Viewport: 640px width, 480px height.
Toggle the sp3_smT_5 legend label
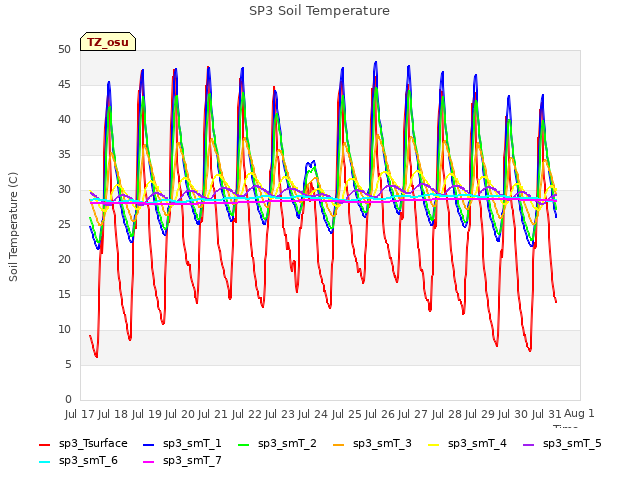pos(572,443)
